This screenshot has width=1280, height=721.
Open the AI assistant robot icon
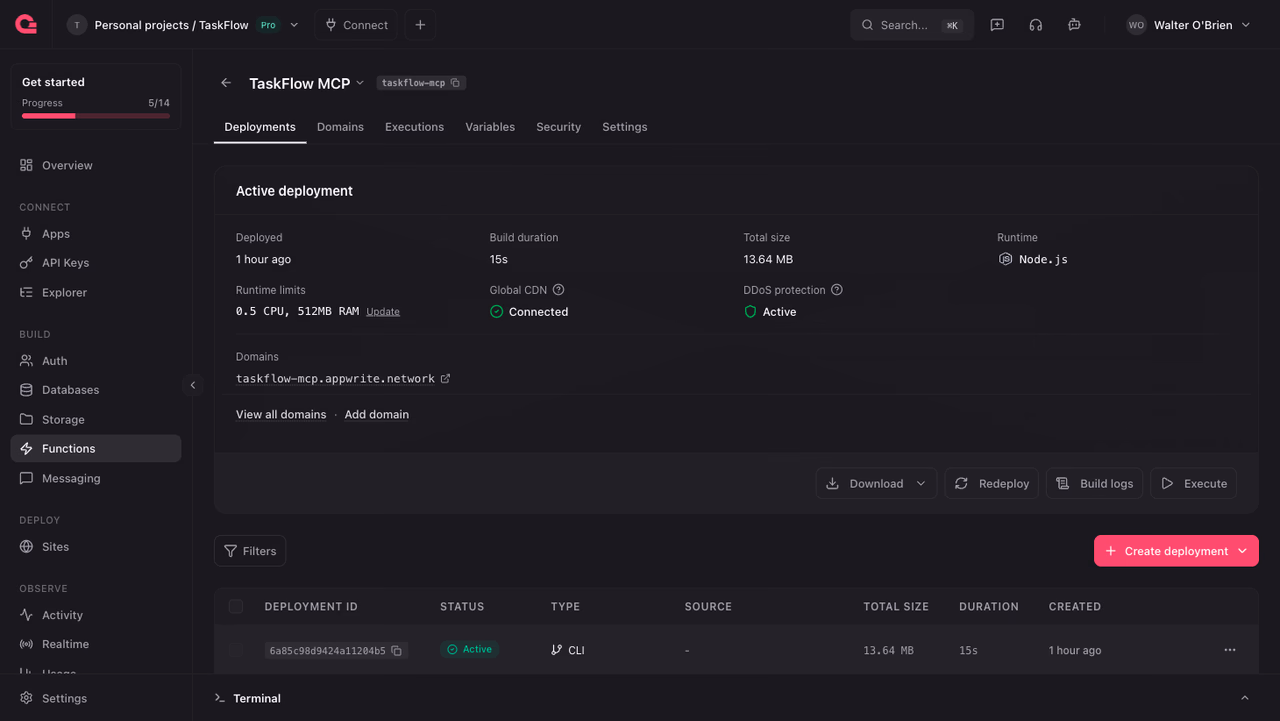pyautogui.click(x=1074, y=25)
